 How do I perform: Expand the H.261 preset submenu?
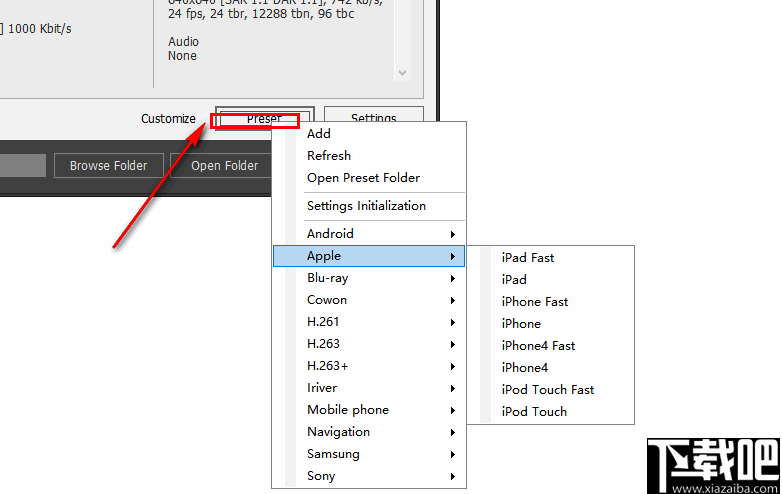[x=369, y=322]
